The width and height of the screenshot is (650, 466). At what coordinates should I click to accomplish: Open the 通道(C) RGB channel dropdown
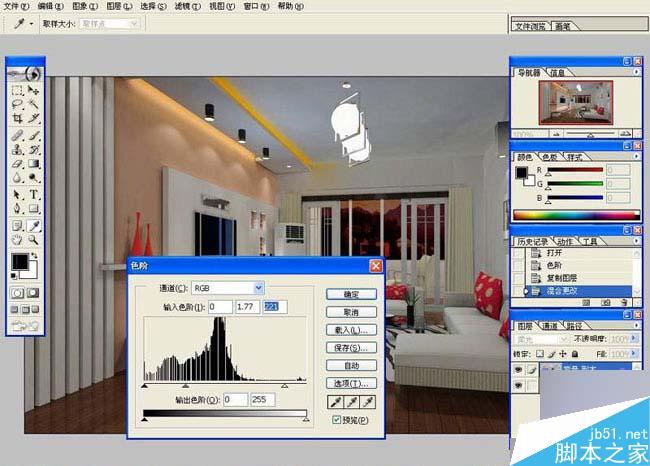point(259,288)
